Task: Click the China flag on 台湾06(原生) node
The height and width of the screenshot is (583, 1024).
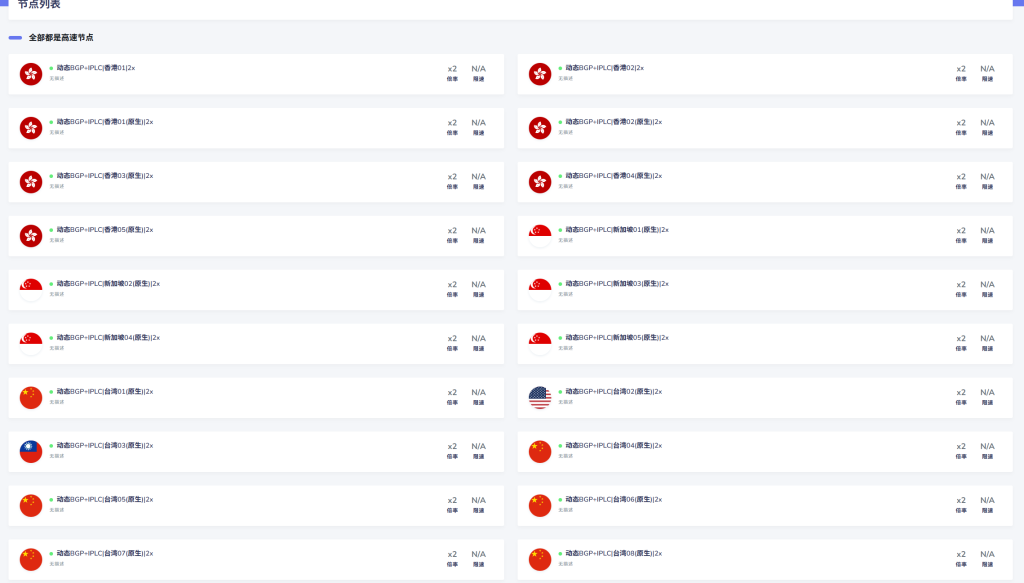Action: (x=540, y=506)
